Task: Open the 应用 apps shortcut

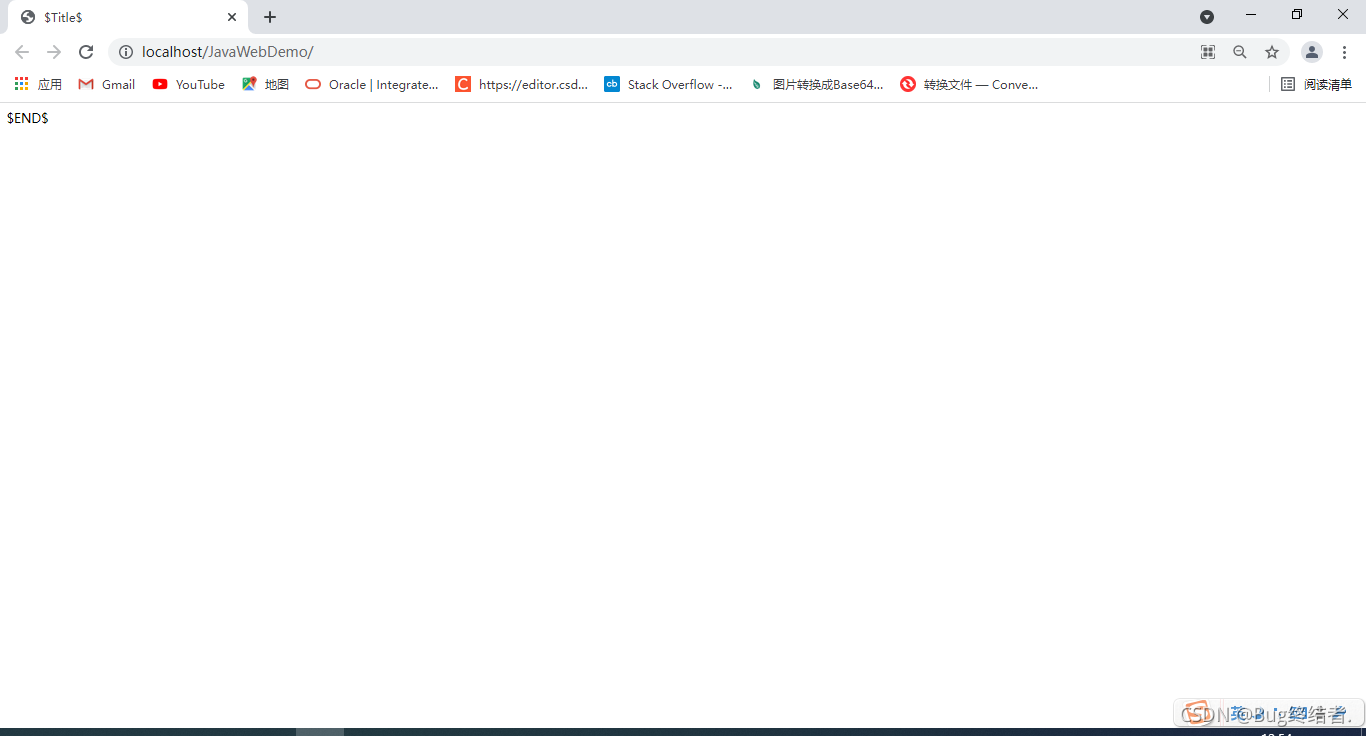Action: [x=38, y=85]
